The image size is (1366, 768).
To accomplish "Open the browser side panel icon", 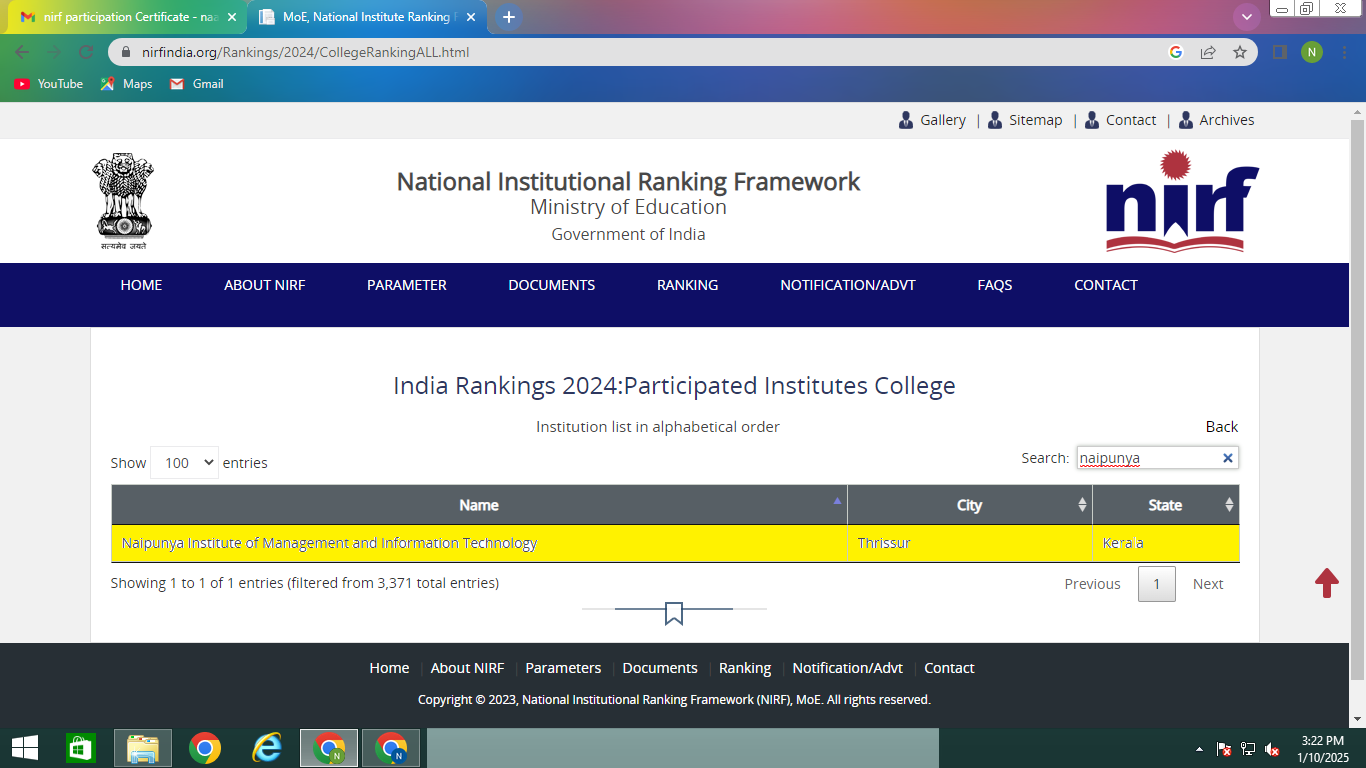I will click(1279, 52).
